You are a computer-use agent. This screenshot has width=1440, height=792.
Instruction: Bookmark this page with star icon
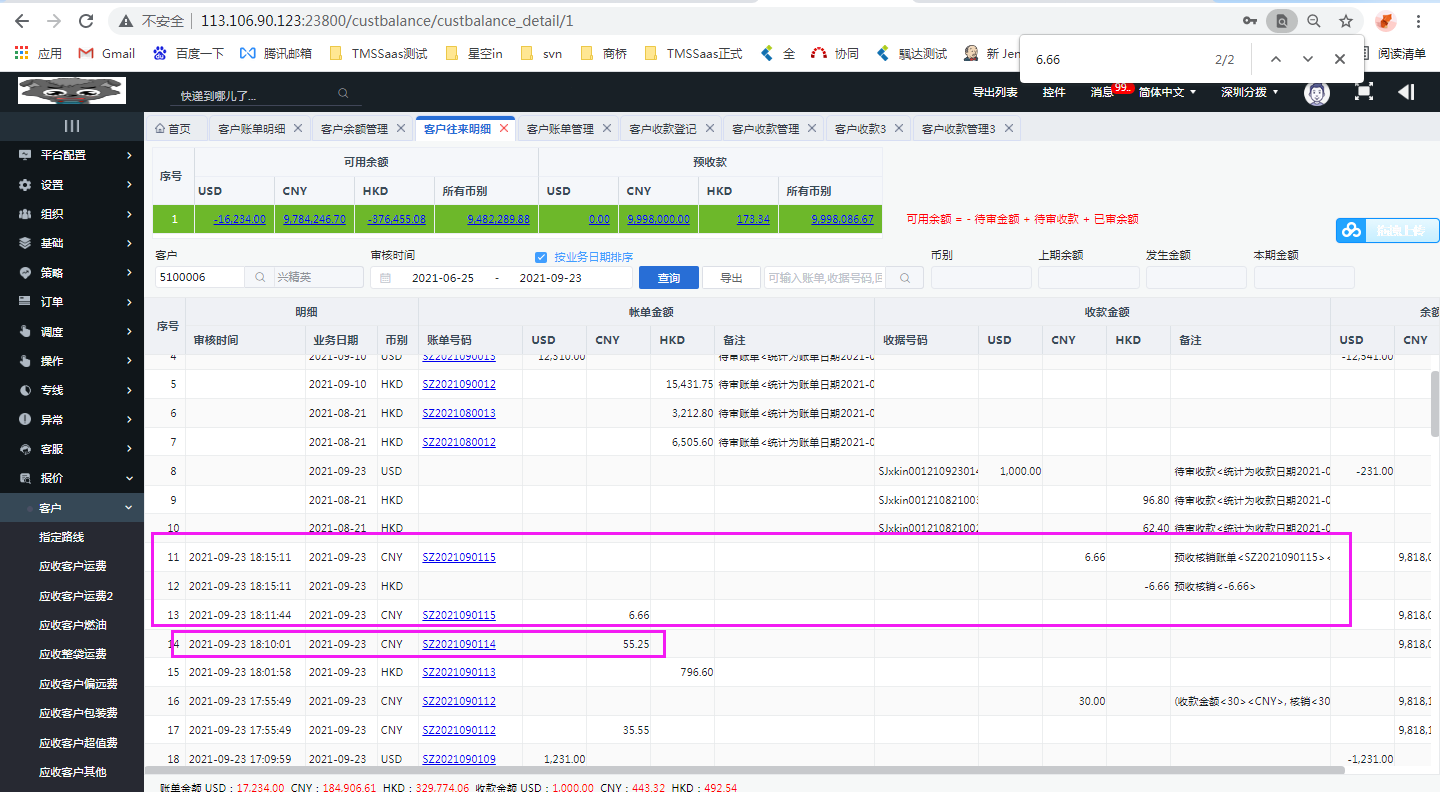pos(1346,20)
